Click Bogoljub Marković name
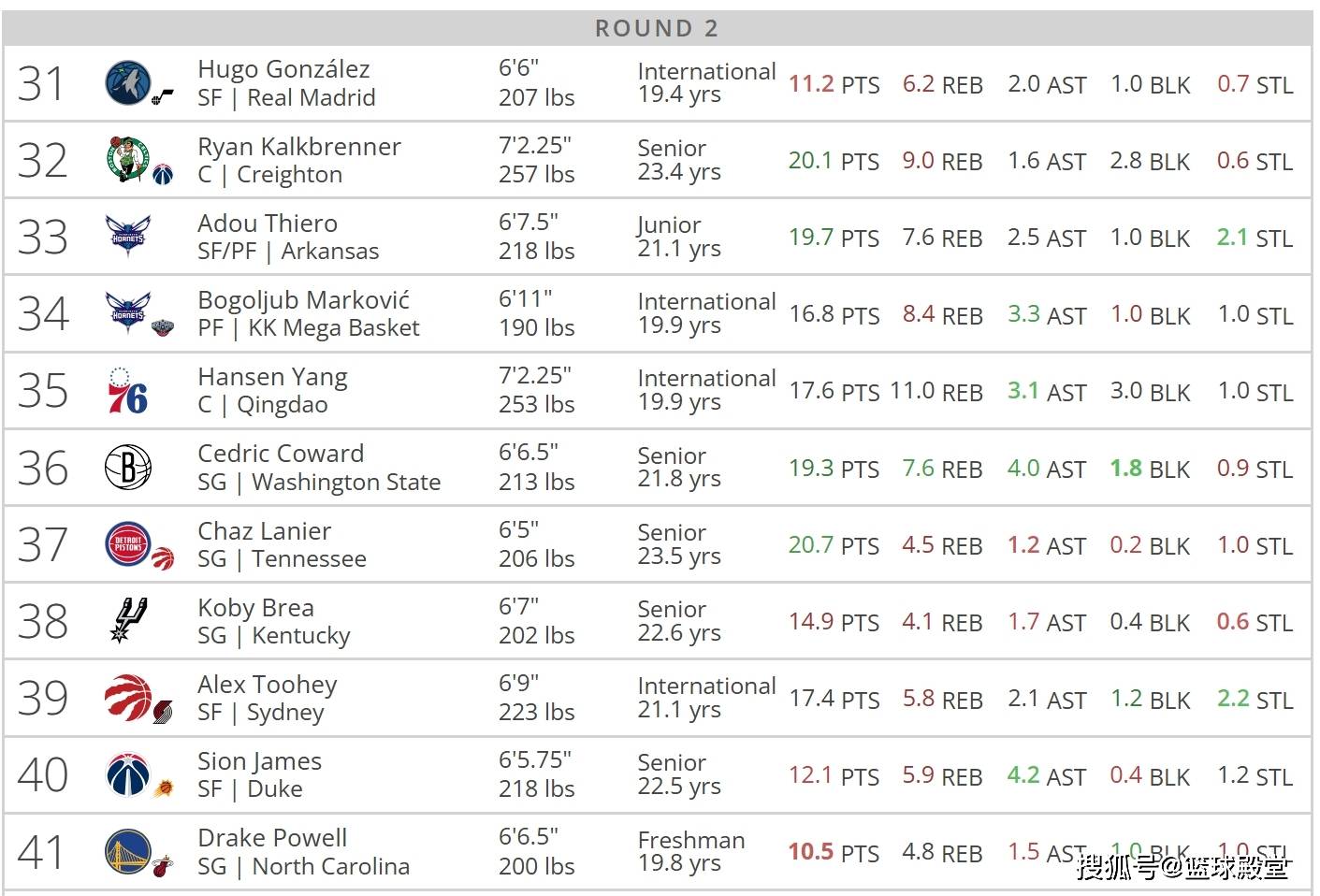This screenshot has width=1320, height=896. coord(304,300)
